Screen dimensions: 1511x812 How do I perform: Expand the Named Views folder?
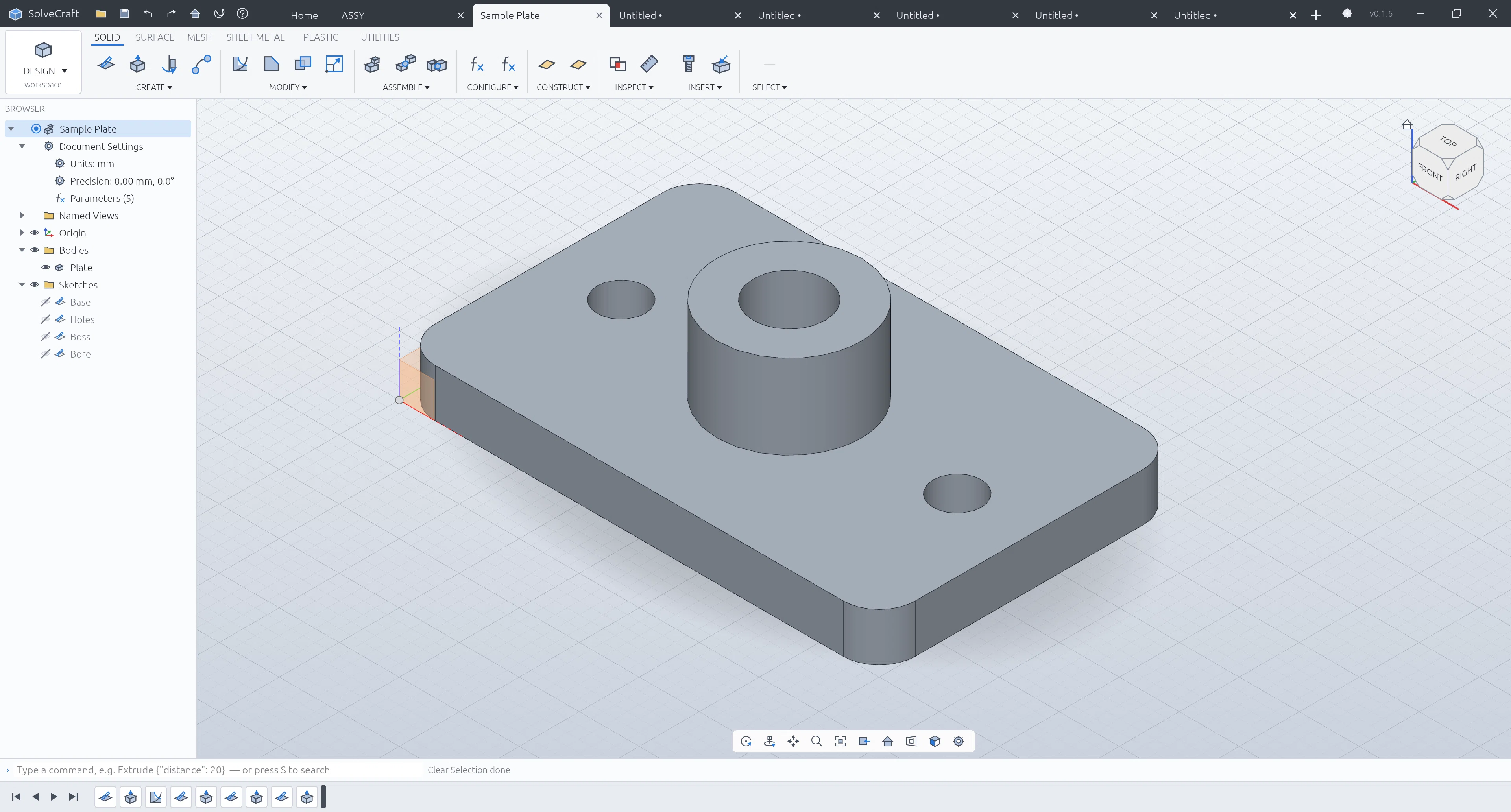22,216
